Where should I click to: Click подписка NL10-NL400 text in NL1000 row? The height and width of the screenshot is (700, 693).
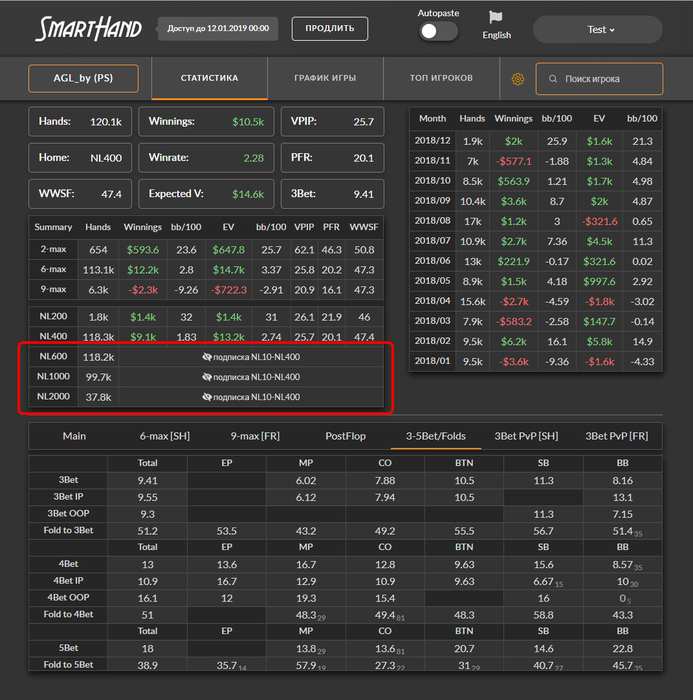click(x=256, y=377)
